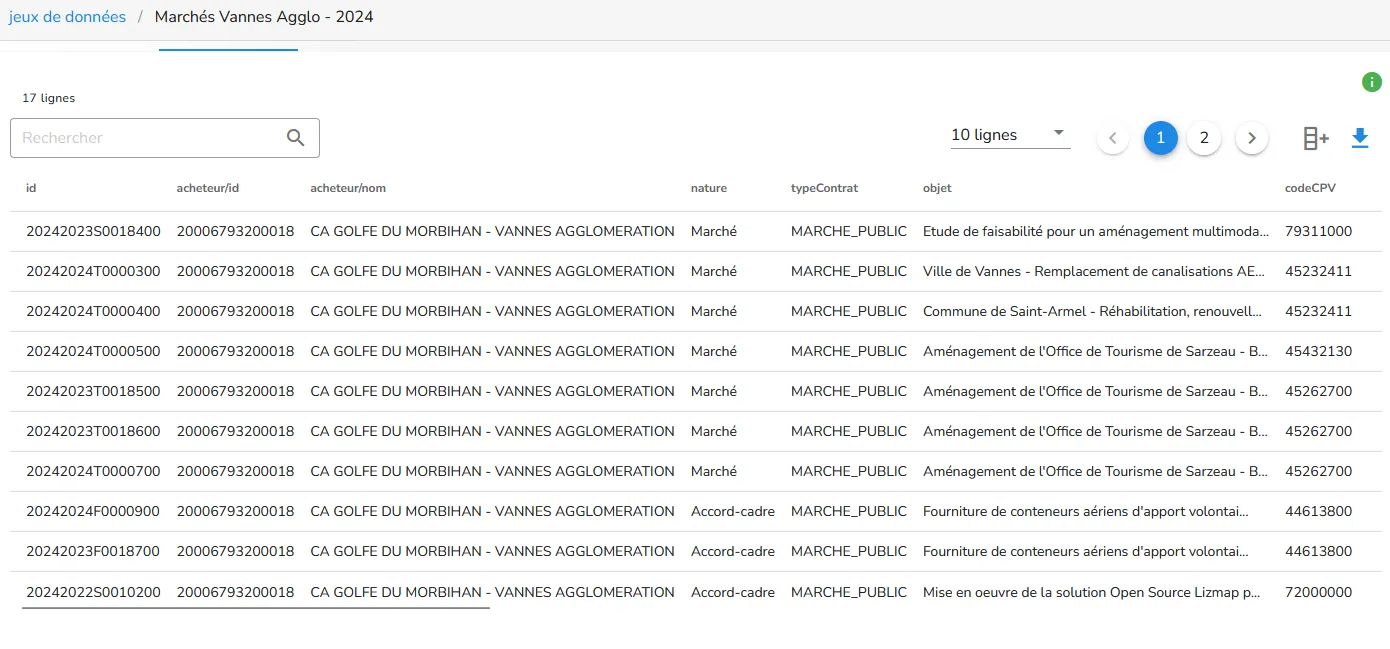Download the dataset with the blue arrow icon

1360,138
